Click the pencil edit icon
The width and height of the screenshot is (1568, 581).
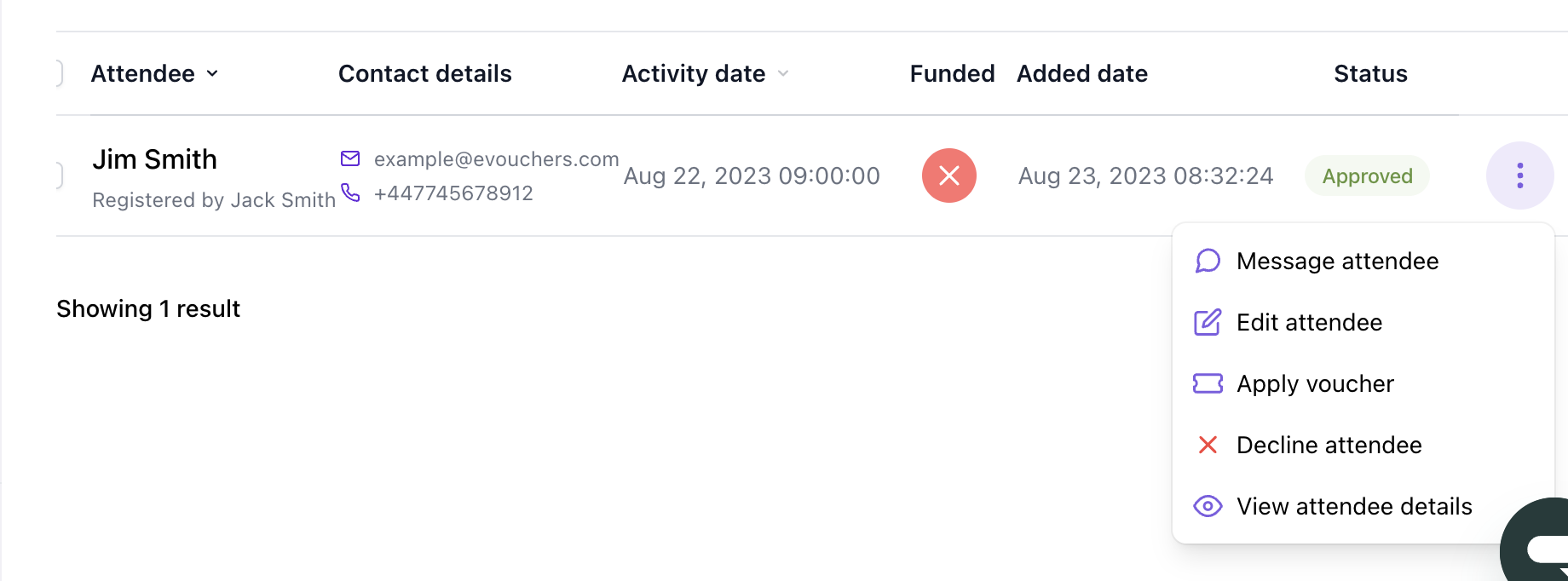pos(1208,322)
